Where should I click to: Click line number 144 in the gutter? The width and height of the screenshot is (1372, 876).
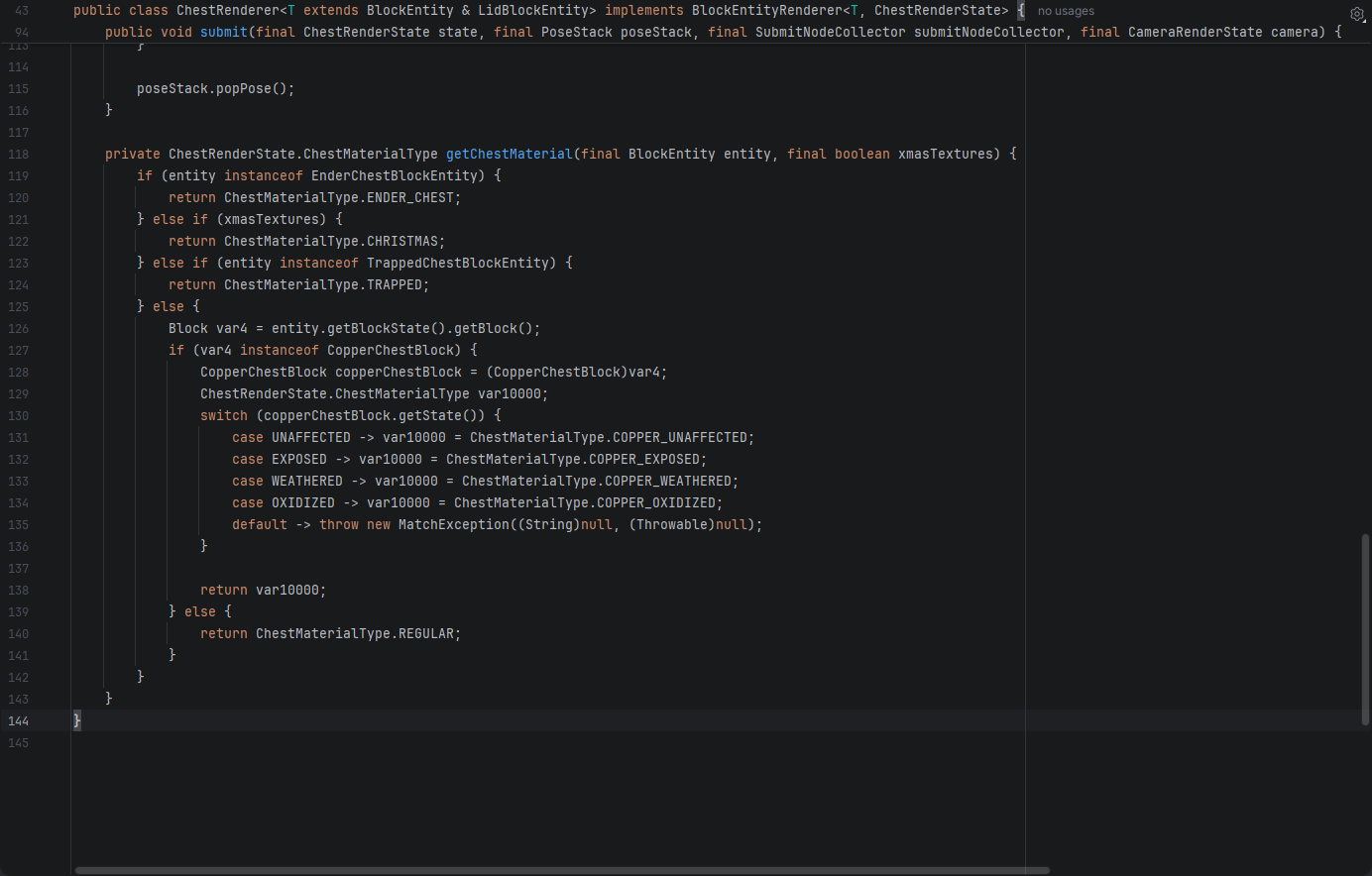pyautogui.click(x=19, y=721)
